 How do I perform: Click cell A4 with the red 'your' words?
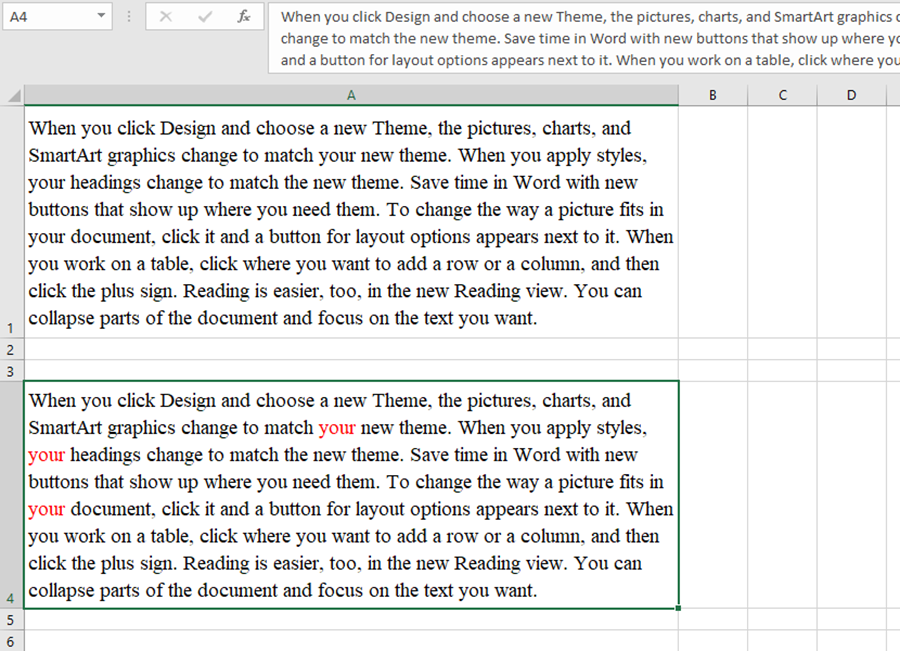click(351, 494)
